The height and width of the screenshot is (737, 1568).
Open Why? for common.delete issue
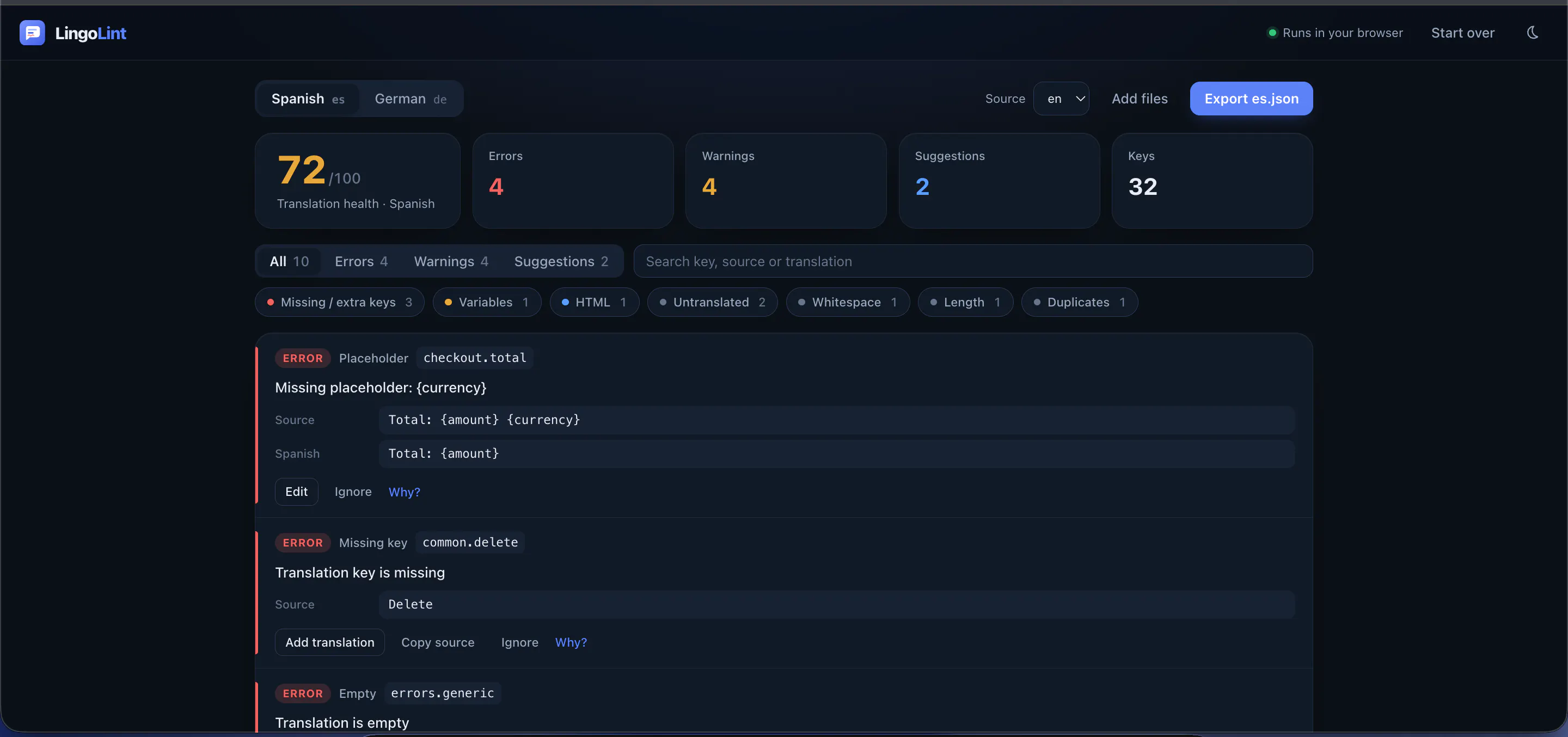(x=571, y=642)
